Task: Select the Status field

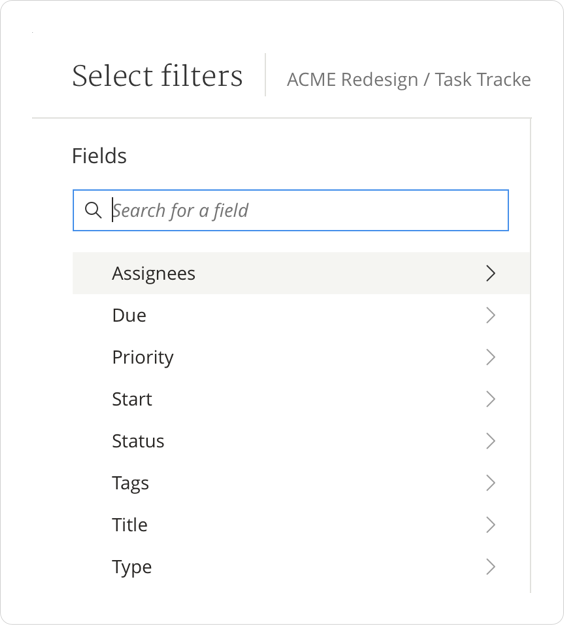Action: tap(301, 441)
